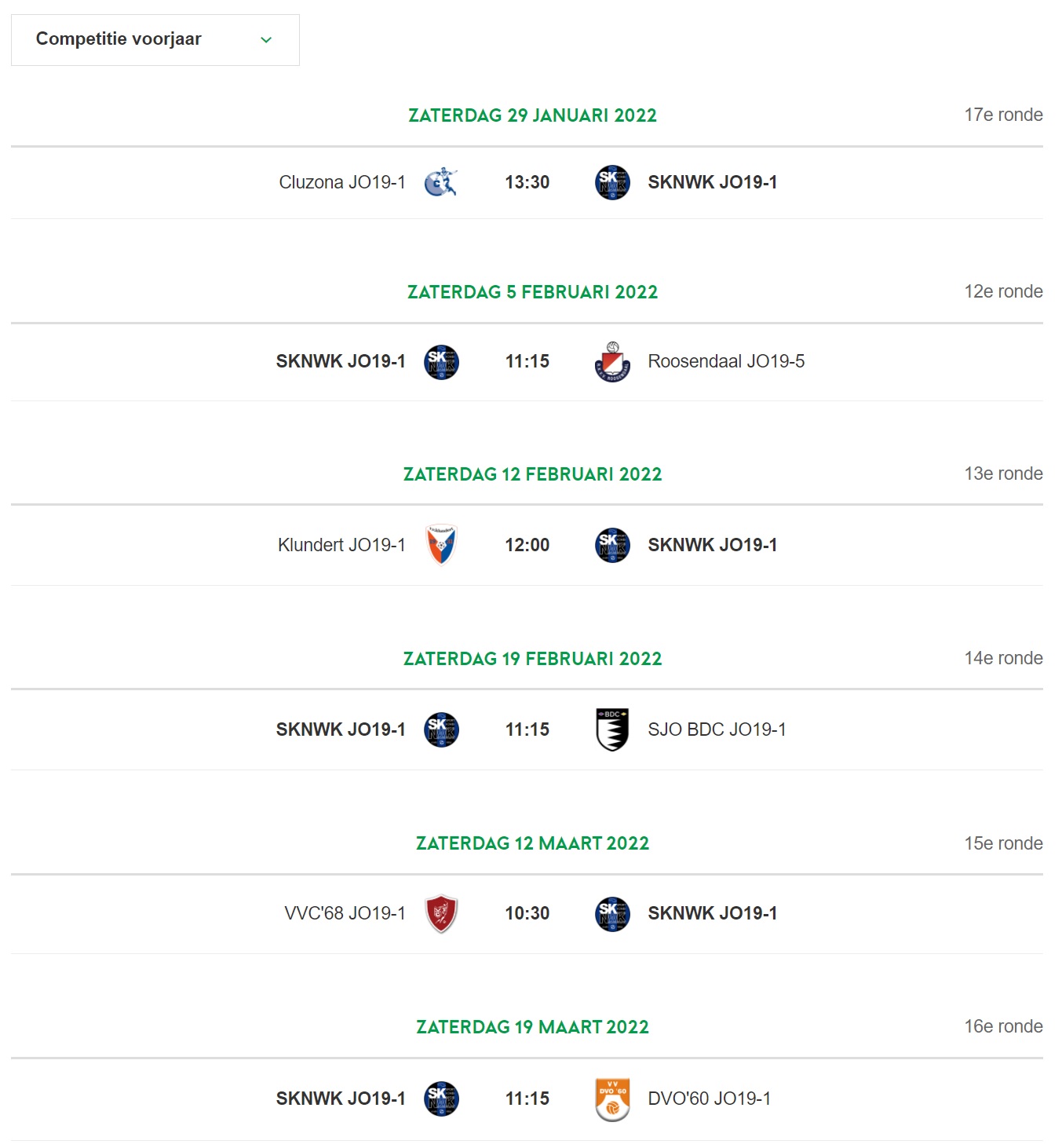The height and width of the screenshot is (1148, 1062).
Task: Open the SJO BDC JO19-1 team page
Action: (717, 729)
